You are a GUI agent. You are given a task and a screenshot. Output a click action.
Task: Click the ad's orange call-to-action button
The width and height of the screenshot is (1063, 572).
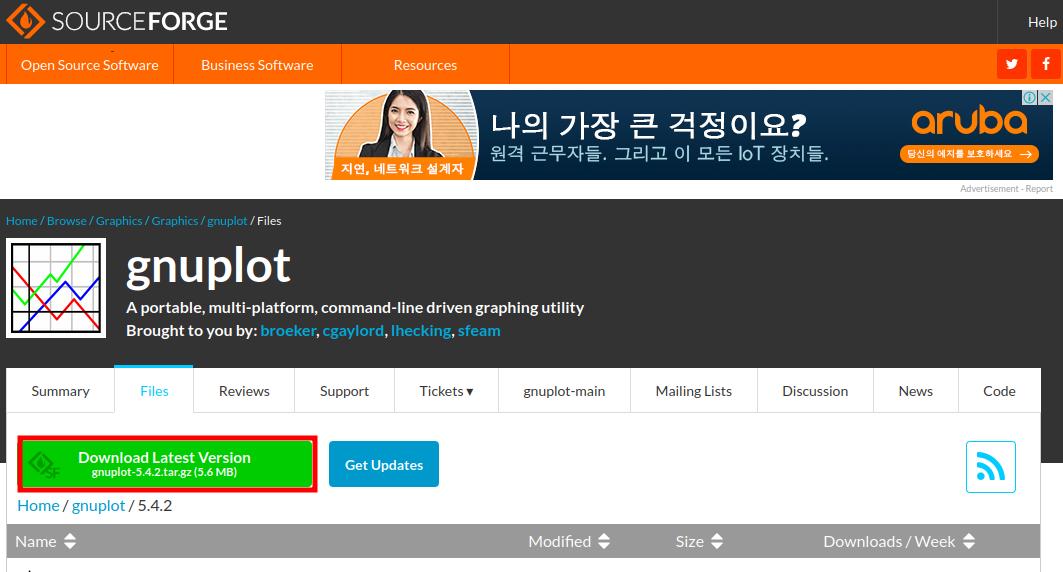pyautogui.click(x=969, y=154)
